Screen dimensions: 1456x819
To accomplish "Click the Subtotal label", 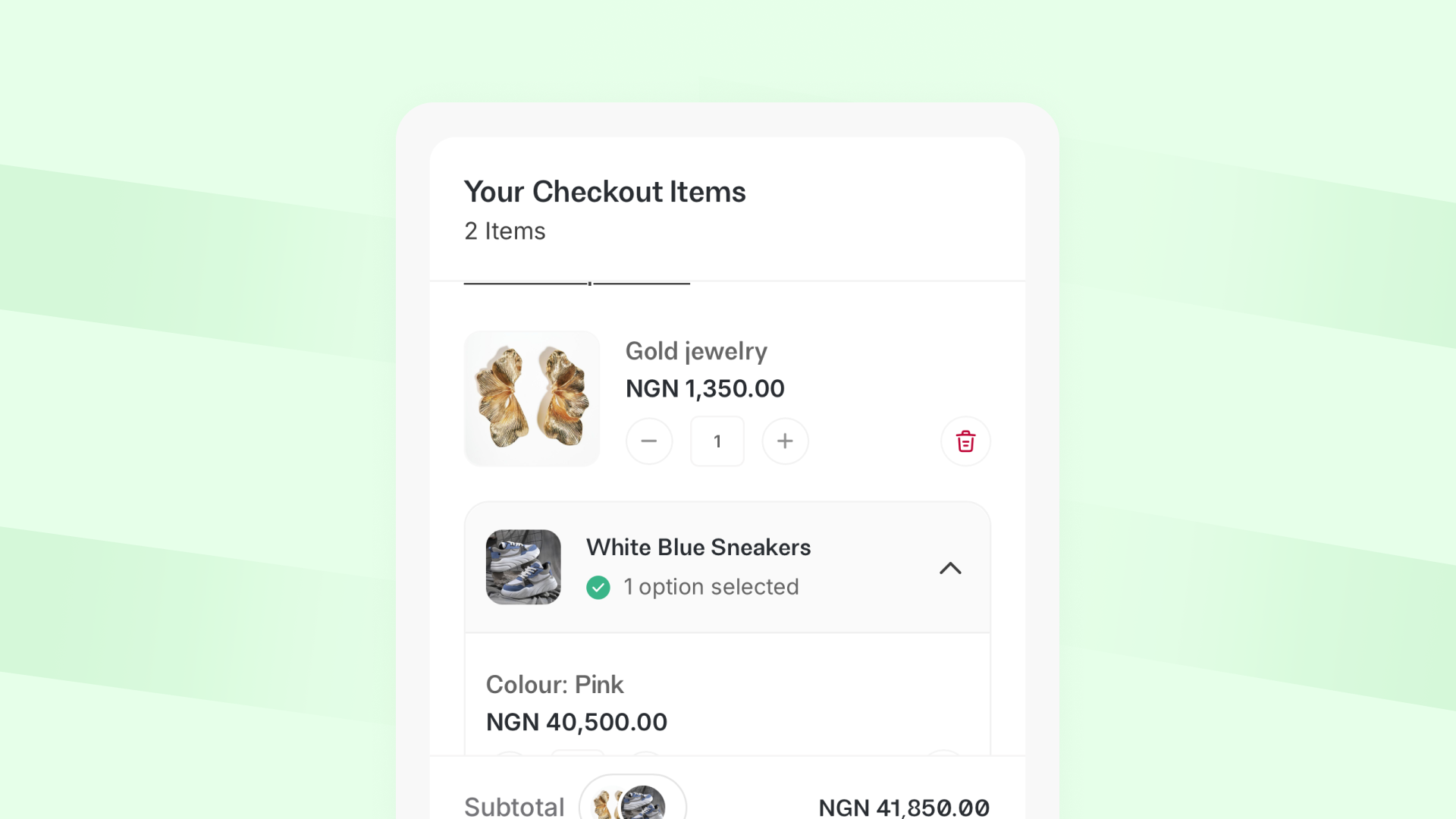I will click(x=514, y=806).
